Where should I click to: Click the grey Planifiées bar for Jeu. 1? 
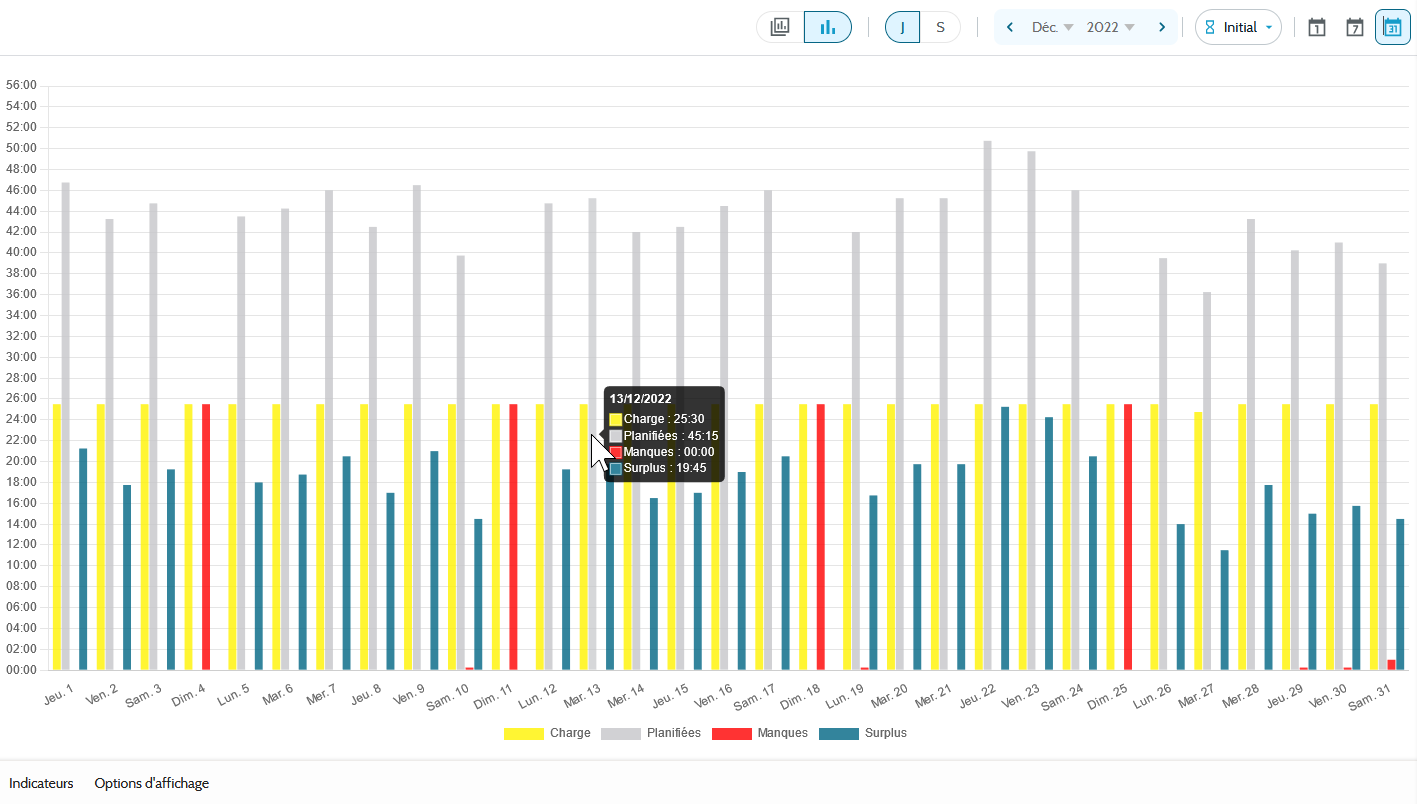click(66, 426)
